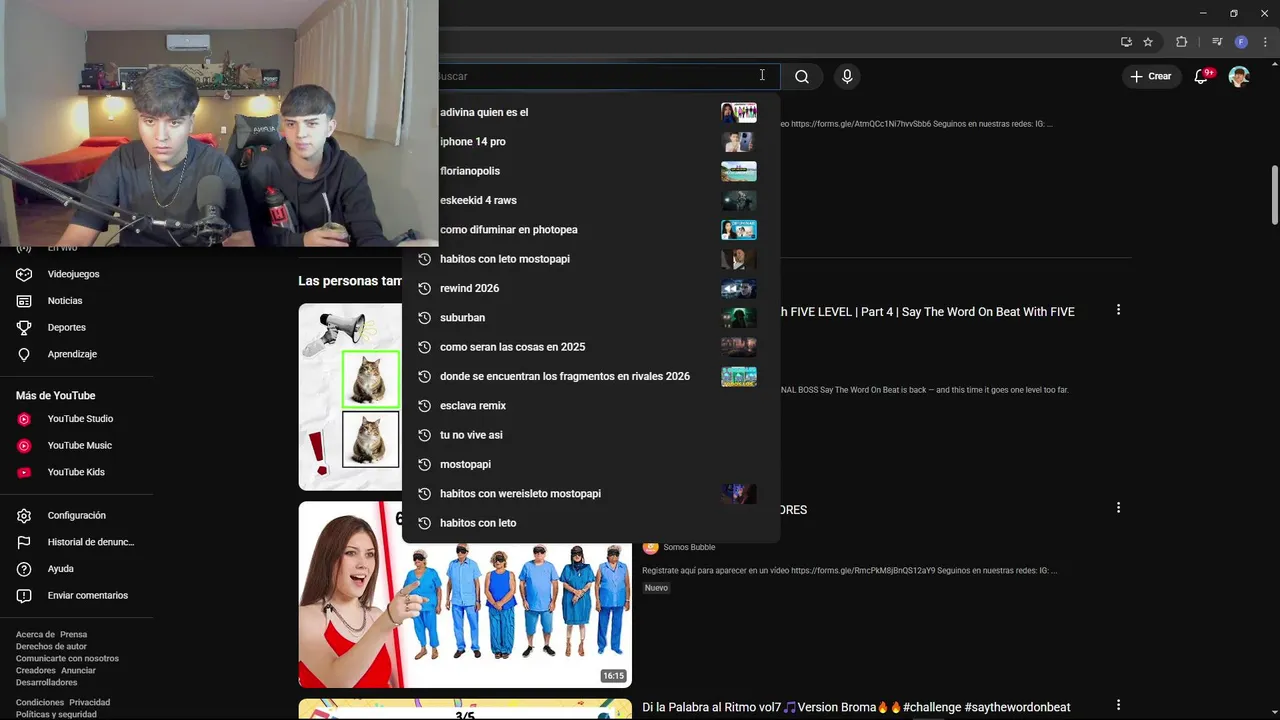Open the Chrome profile 'F' avatar
1280x720 pixels.
(1241, 42)
